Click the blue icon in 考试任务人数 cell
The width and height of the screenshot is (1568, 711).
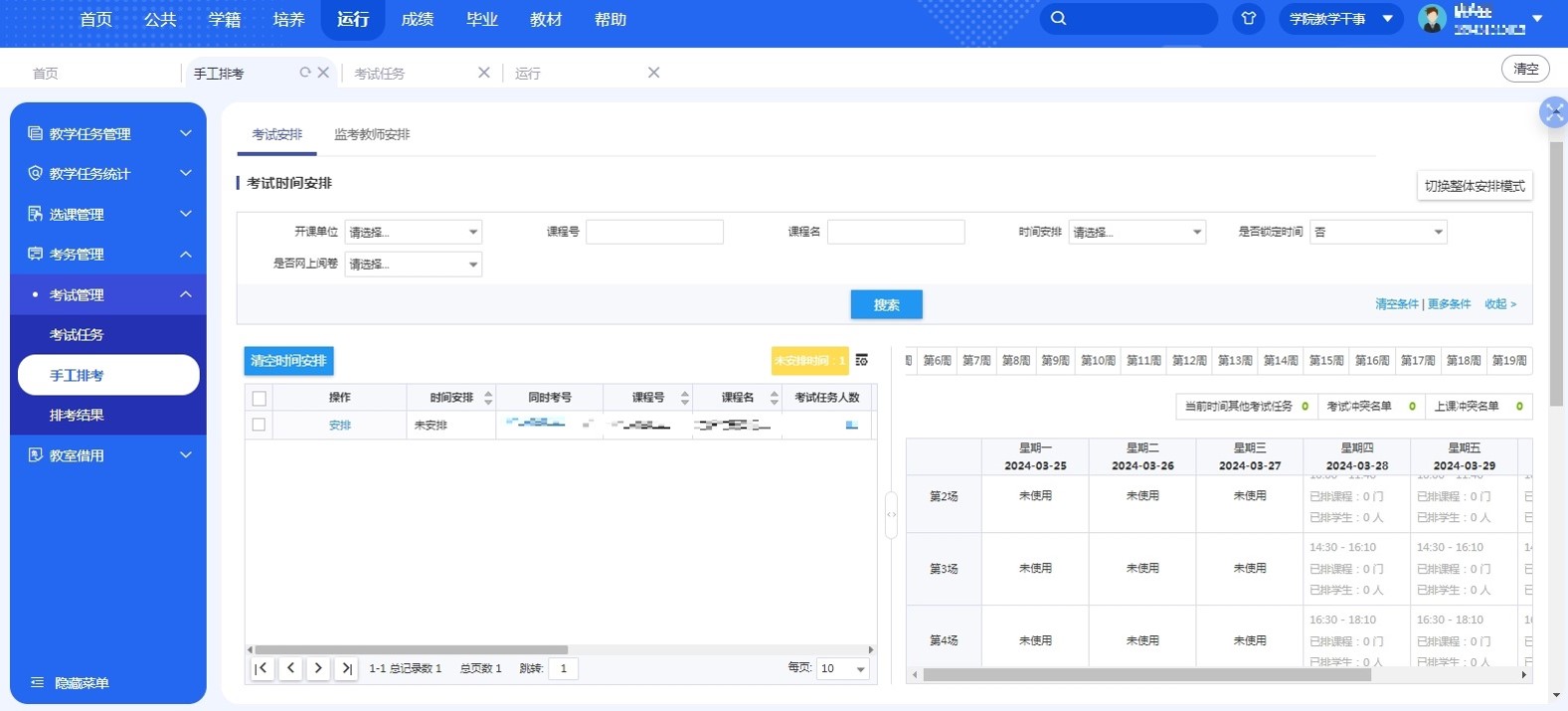(852, 425)
